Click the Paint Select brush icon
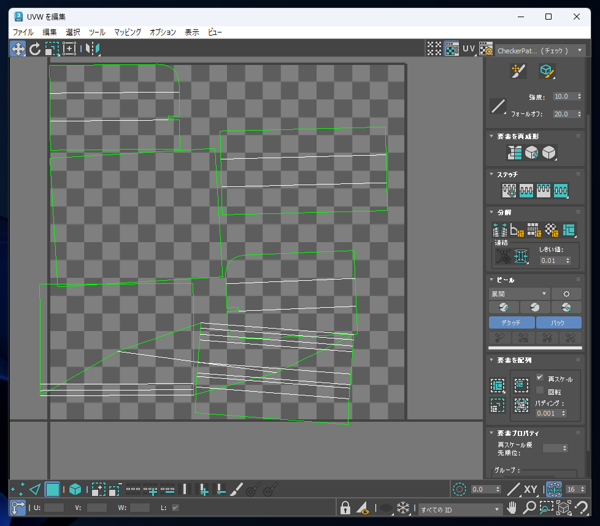Viewport: 600px width, 526px height. point(236,489)
